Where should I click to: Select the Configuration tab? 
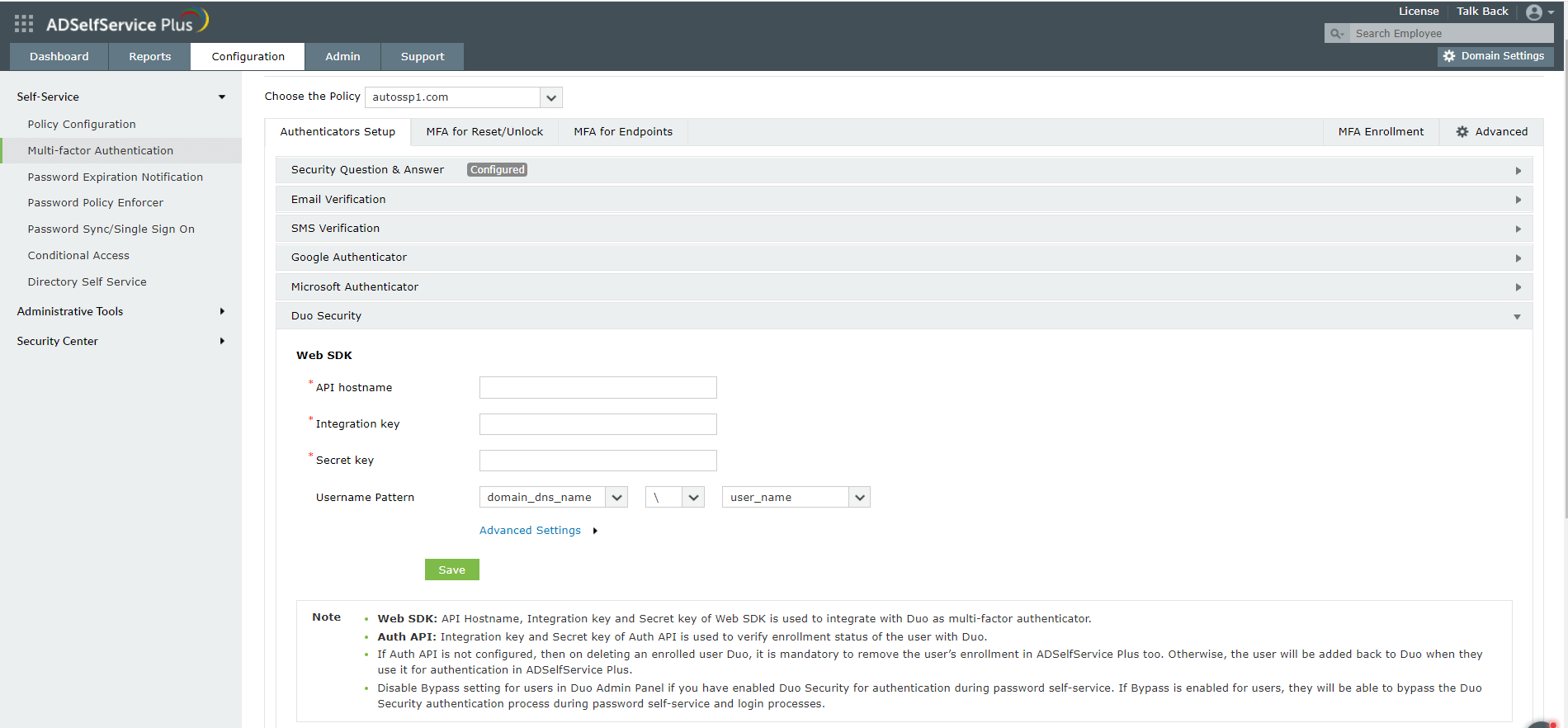pyautogui.click(x=248, y=56)
